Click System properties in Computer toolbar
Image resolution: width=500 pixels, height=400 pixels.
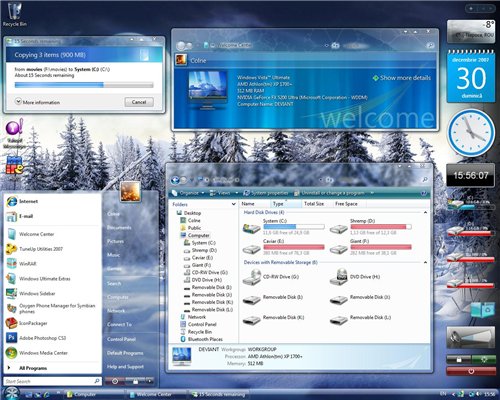pos(266,193)
